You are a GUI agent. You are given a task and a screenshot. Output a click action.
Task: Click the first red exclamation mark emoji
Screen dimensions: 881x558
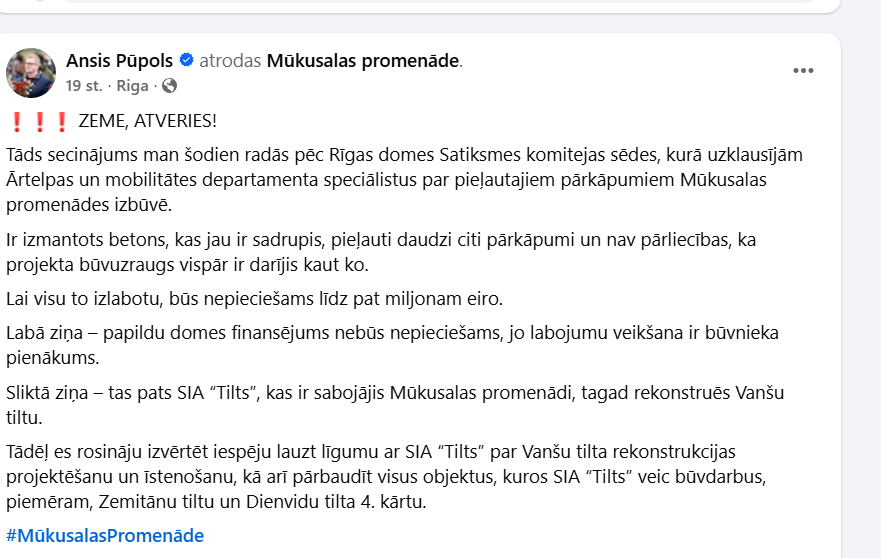(x=17, y=122)
